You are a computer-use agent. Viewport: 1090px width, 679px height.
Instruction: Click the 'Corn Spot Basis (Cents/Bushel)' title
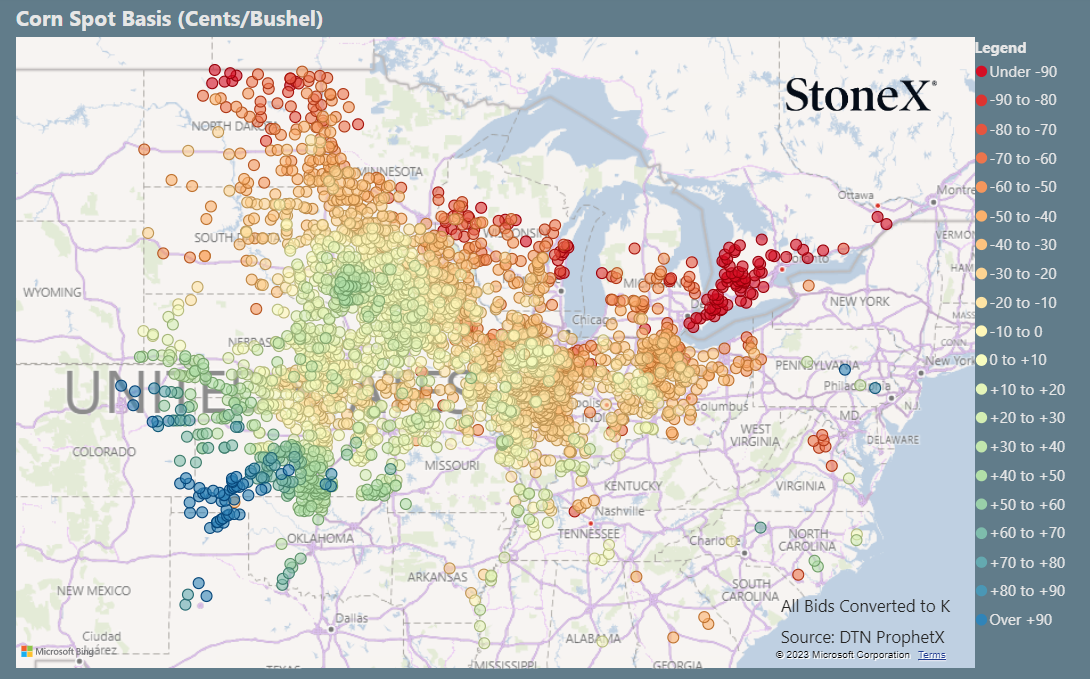[x=170, y=19]
